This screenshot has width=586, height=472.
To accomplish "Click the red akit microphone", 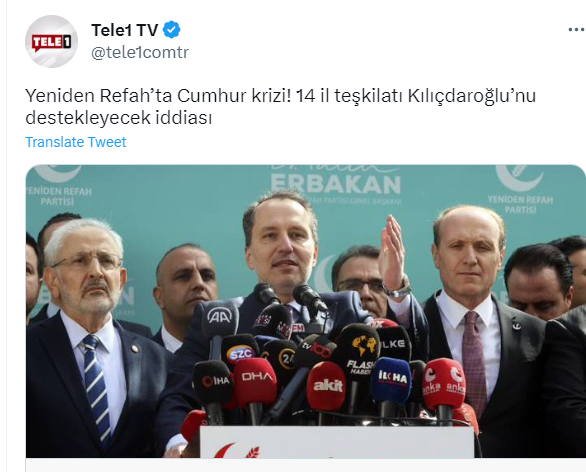I will (327, 385).
